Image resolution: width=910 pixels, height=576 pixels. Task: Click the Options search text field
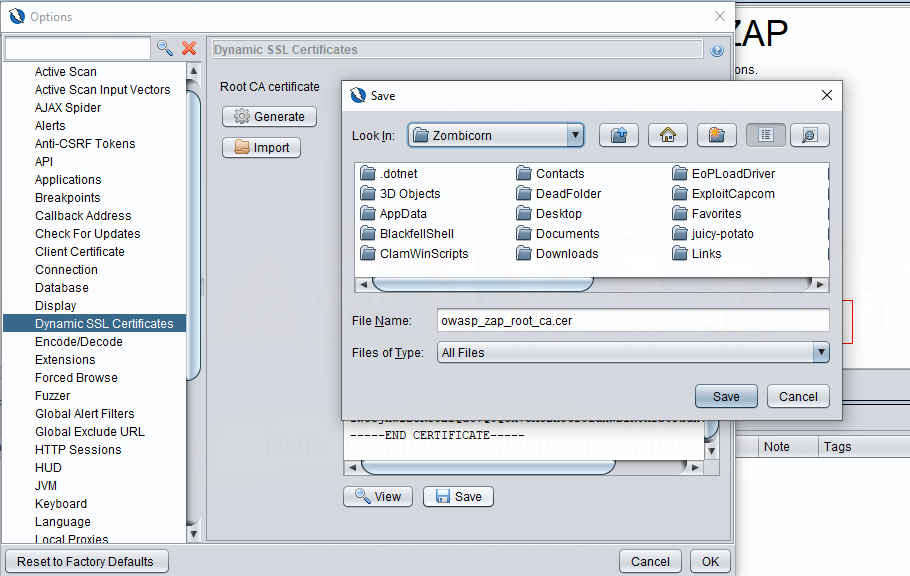tap(78, 48)
